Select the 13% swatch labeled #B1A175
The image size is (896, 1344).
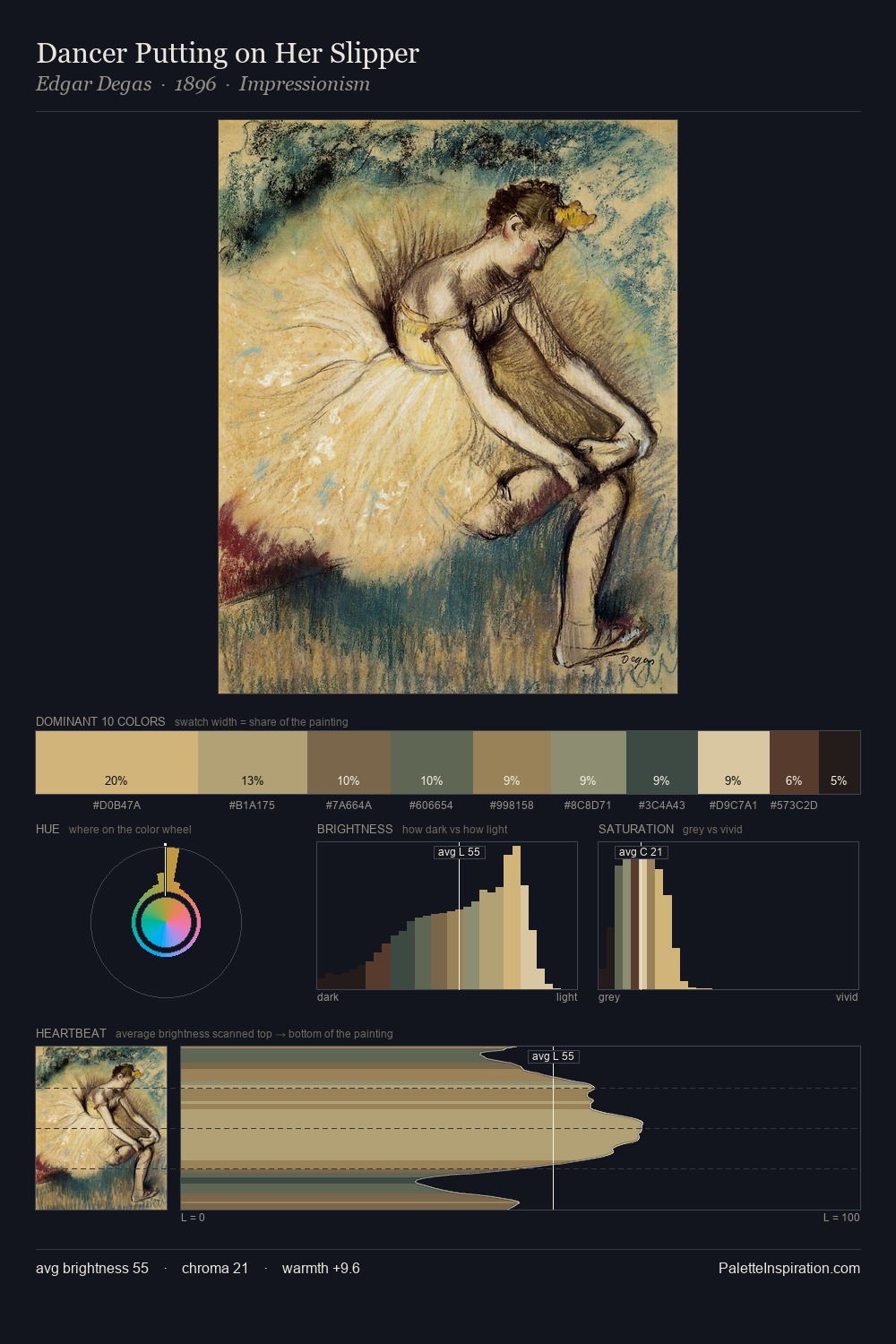click(x=253, y=762)
